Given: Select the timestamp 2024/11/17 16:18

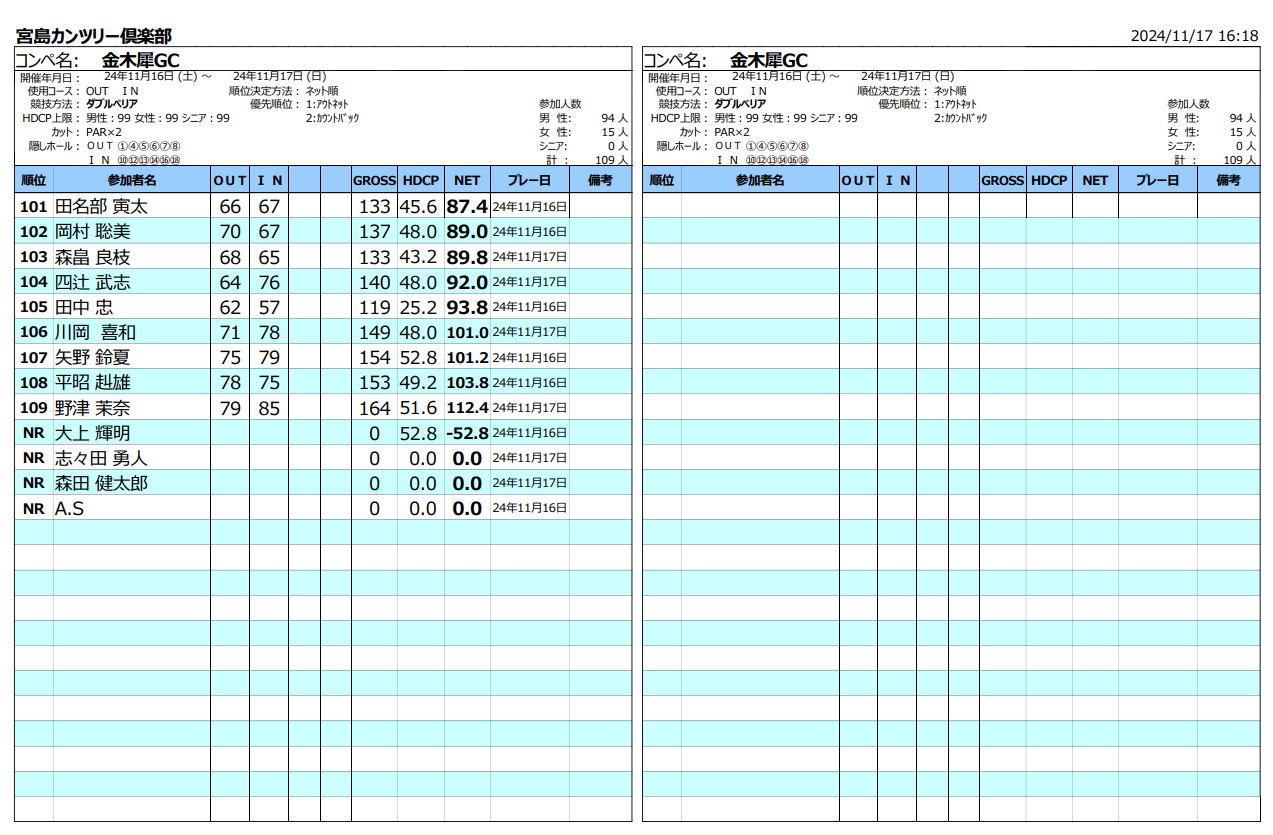Looking at the screenshot, I should 1194,35.
